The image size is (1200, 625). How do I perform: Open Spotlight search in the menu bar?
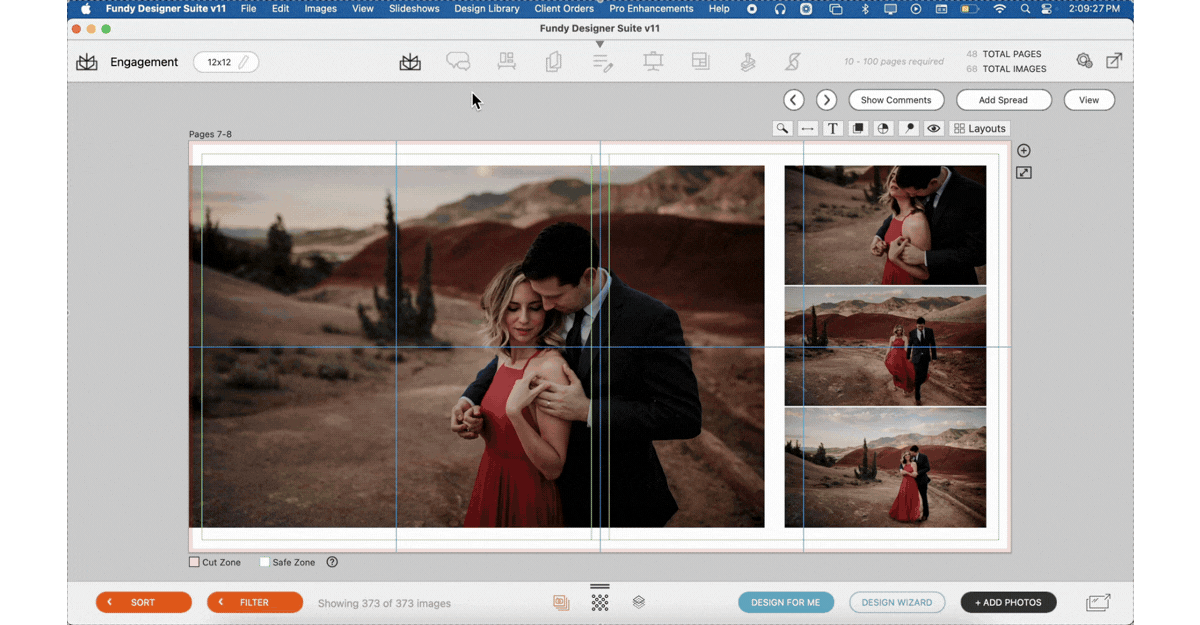(x=1025, y=9)
